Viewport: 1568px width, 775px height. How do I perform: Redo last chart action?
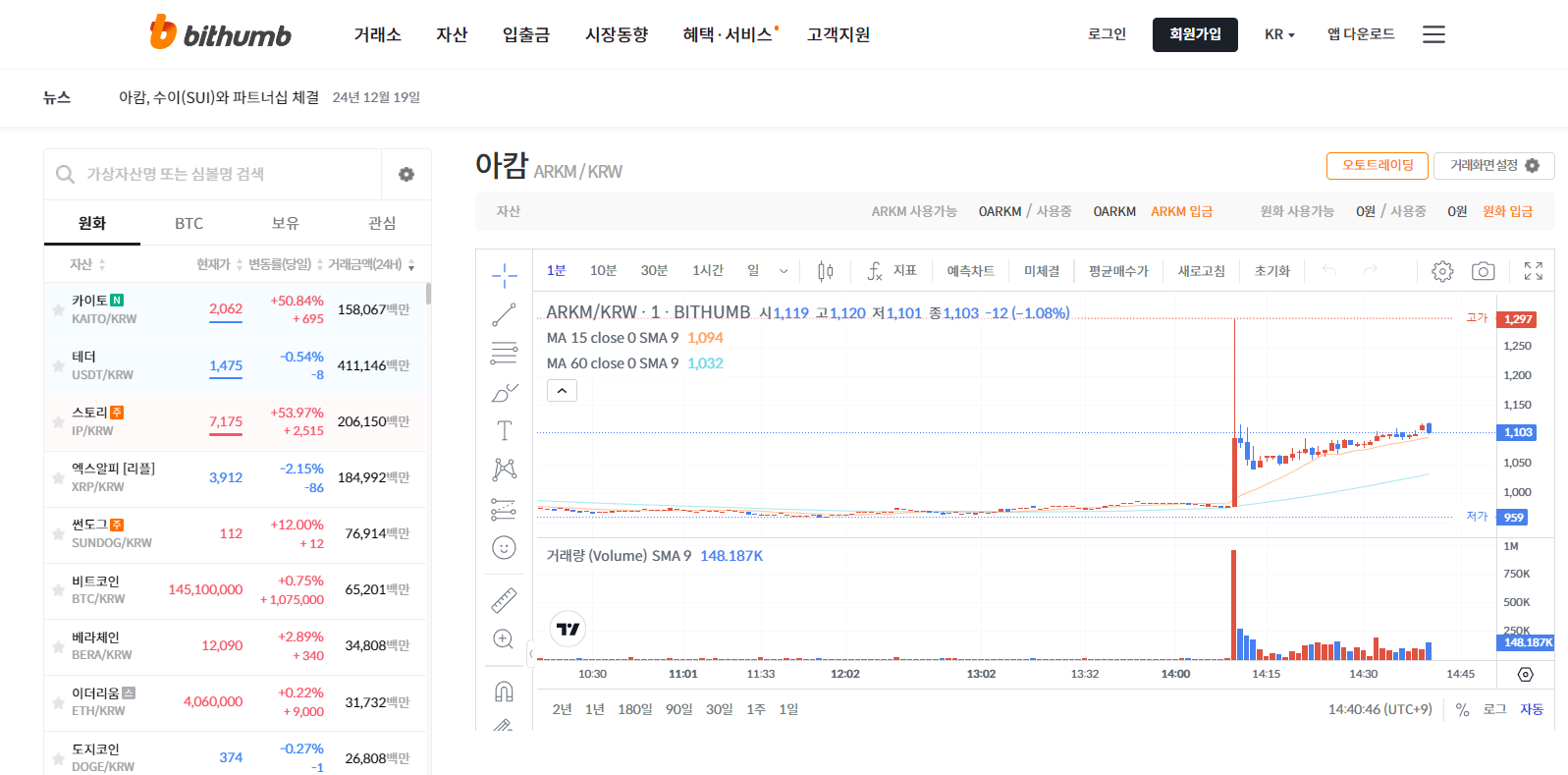[1371, 270]
